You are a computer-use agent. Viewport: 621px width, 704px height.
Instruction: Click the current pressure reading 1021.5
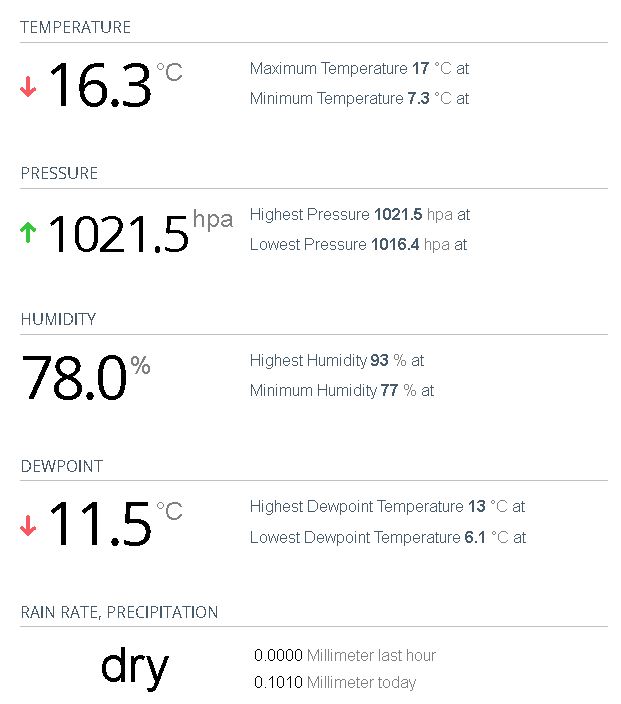point(118,233)
